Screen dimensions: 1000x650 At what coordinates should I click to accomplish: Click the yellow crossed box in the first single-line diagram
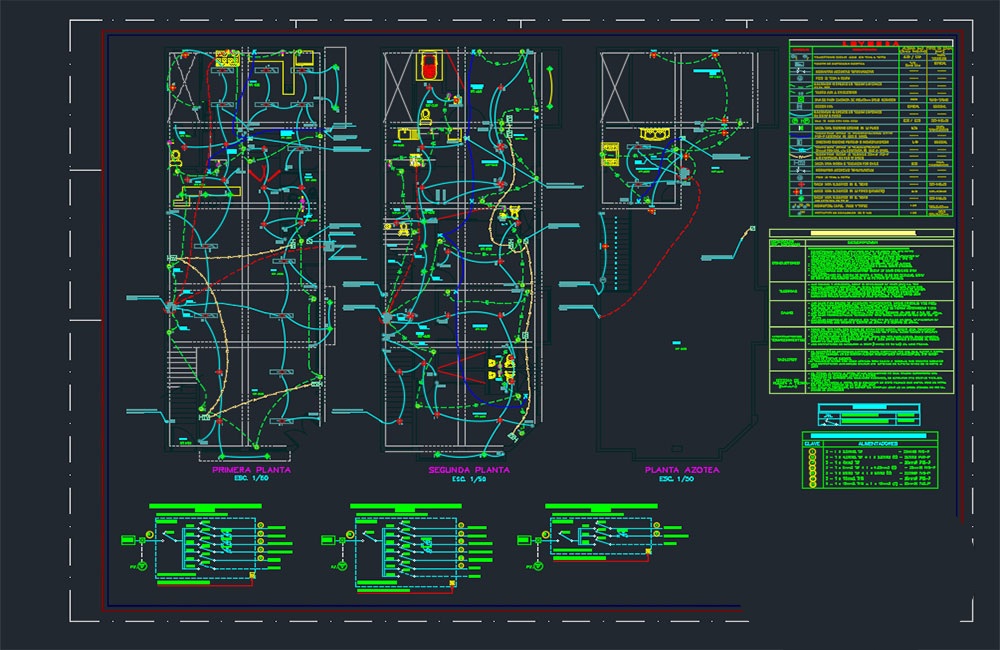253,575
